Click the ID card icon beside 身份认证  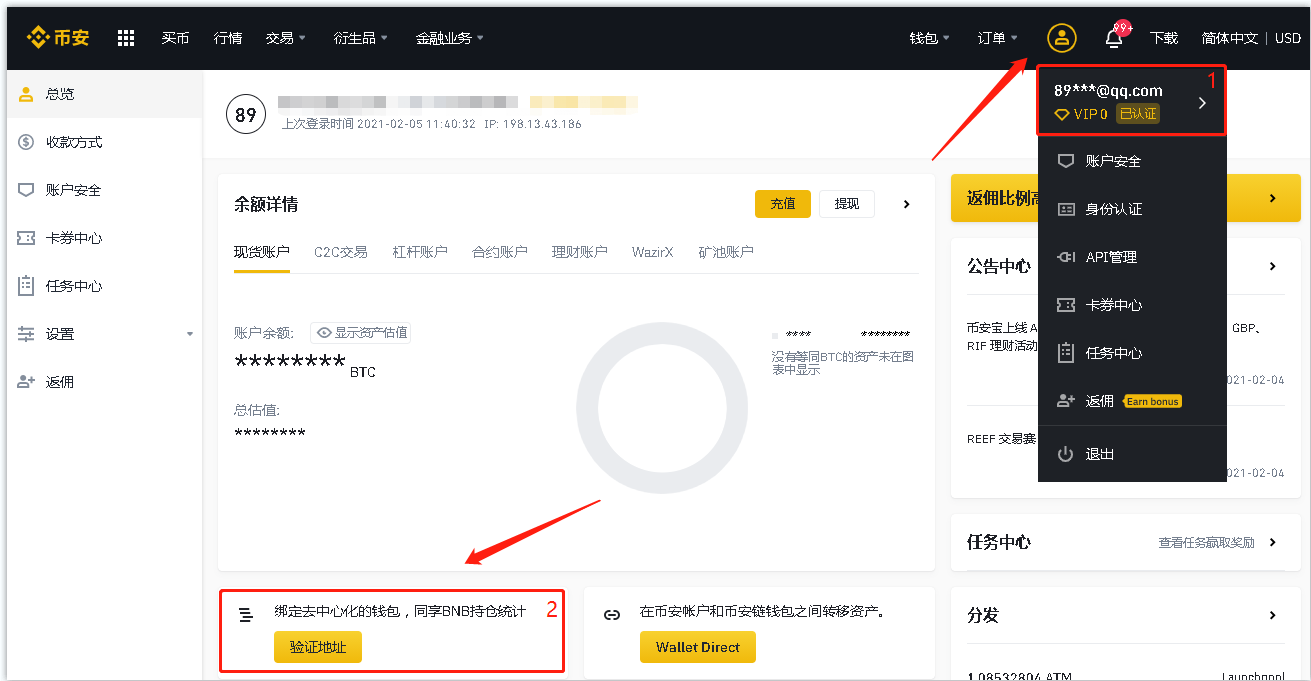[1066, 209]
